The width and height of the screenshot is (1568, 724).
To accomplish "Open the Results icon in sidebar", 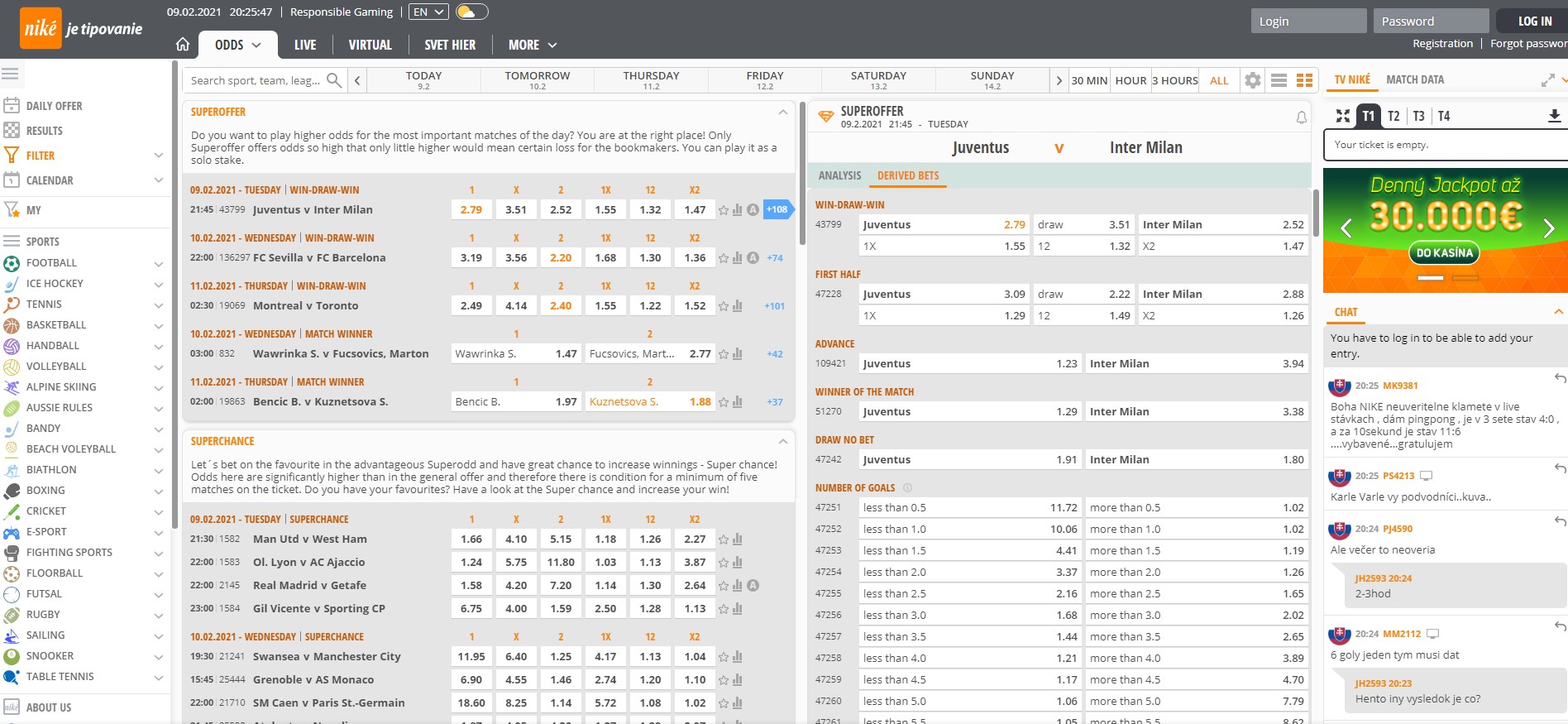I will point(12,131).
